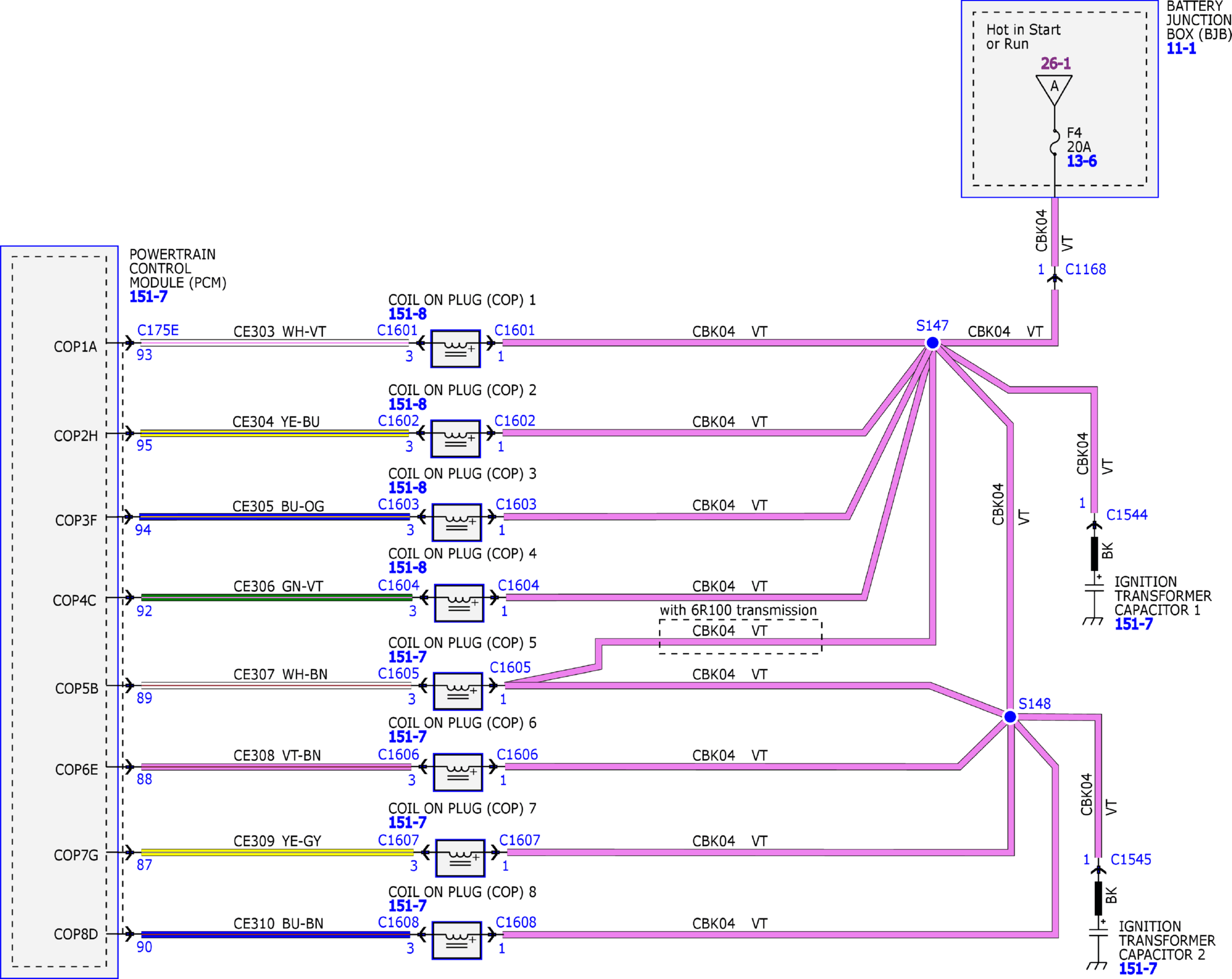
Task: Click the C175E connector label
Action: point(158,330)
